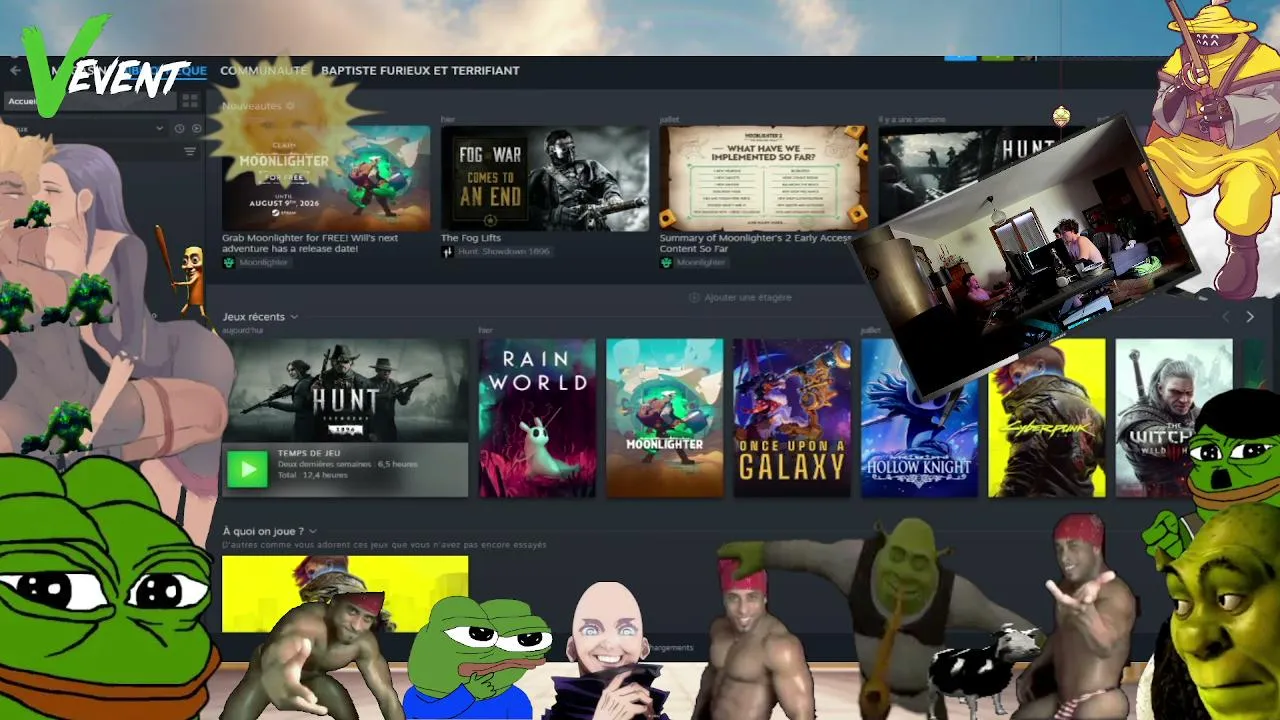Show only ready-to-play games
The width and height of the screenshot is (1280, 720).
196,128
